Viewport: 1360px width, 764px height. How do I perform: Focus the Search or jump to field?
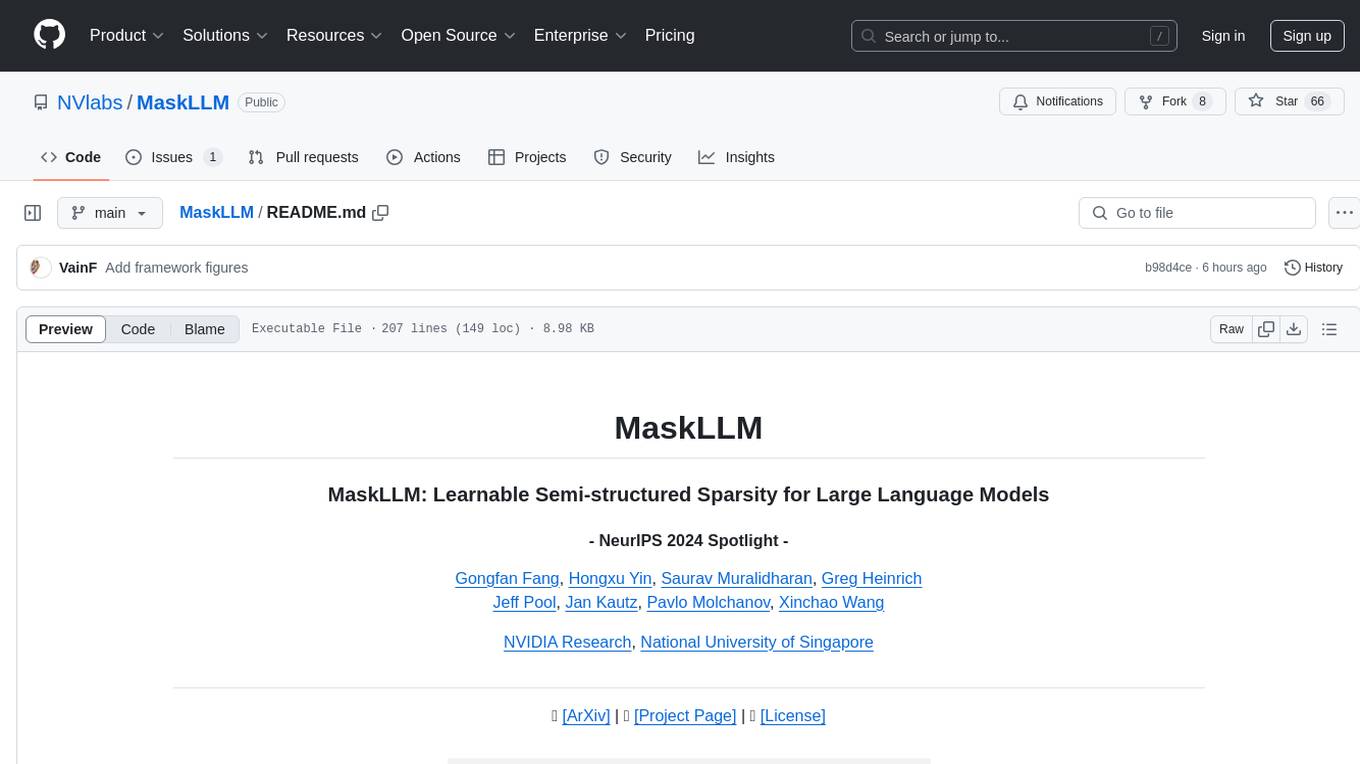pyautogui.click(x=1013, y=36)
